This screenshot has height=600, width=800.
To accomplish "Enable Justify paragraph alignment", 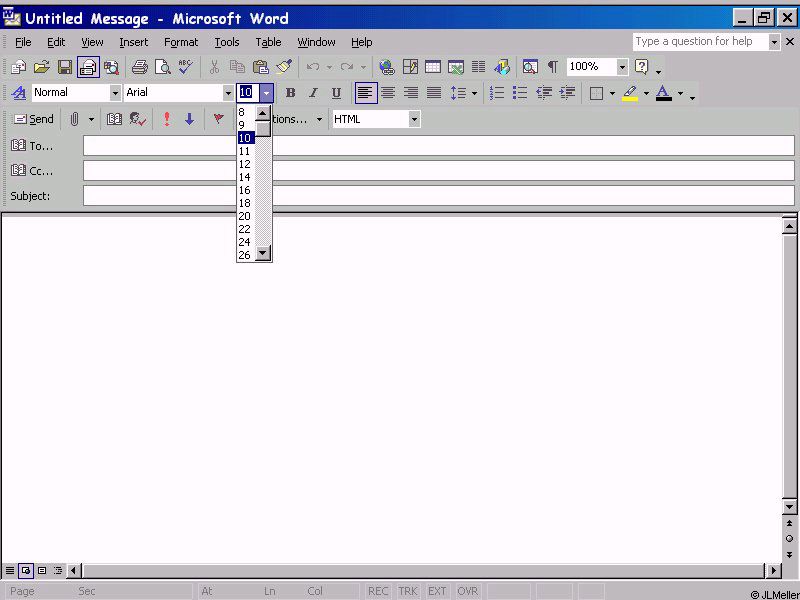I will tap(434, 93).
